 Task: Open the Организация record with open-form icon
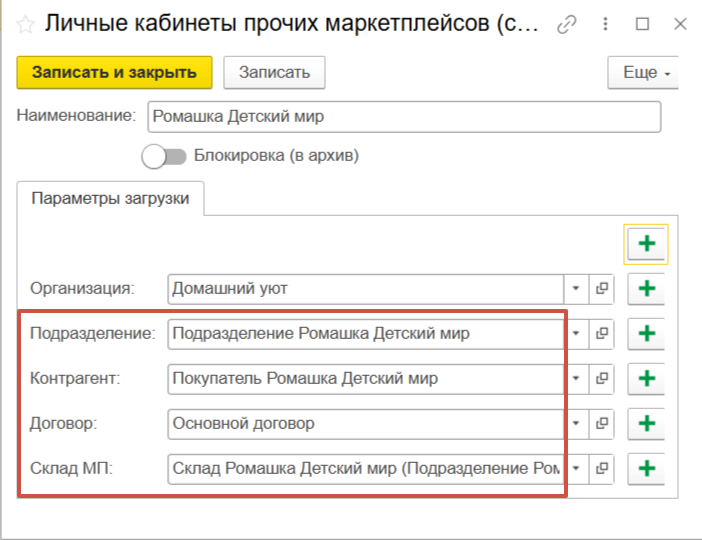tap(602, 289)
